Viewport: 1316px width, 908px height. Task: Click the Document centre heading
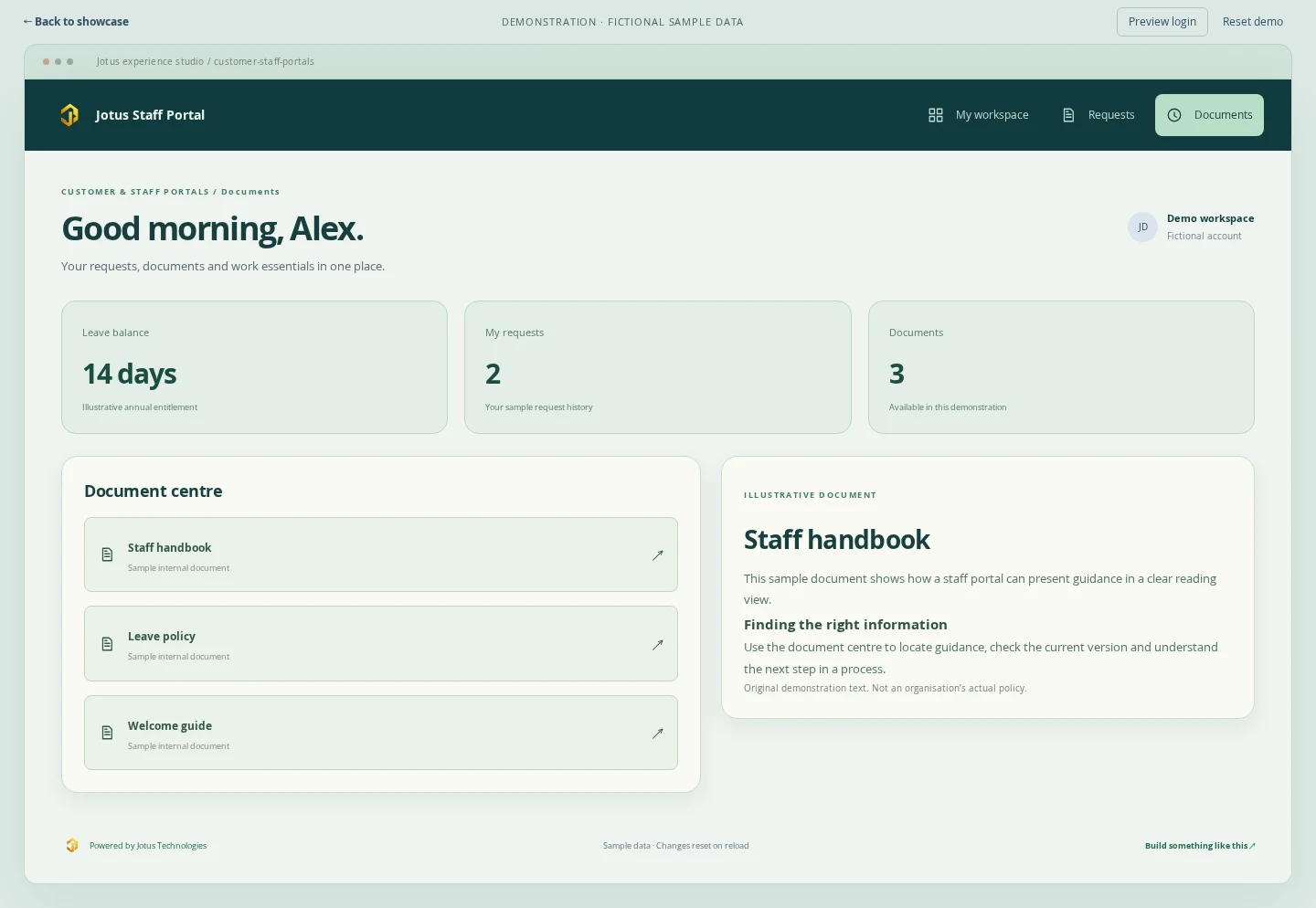click(x=154, y=491)
